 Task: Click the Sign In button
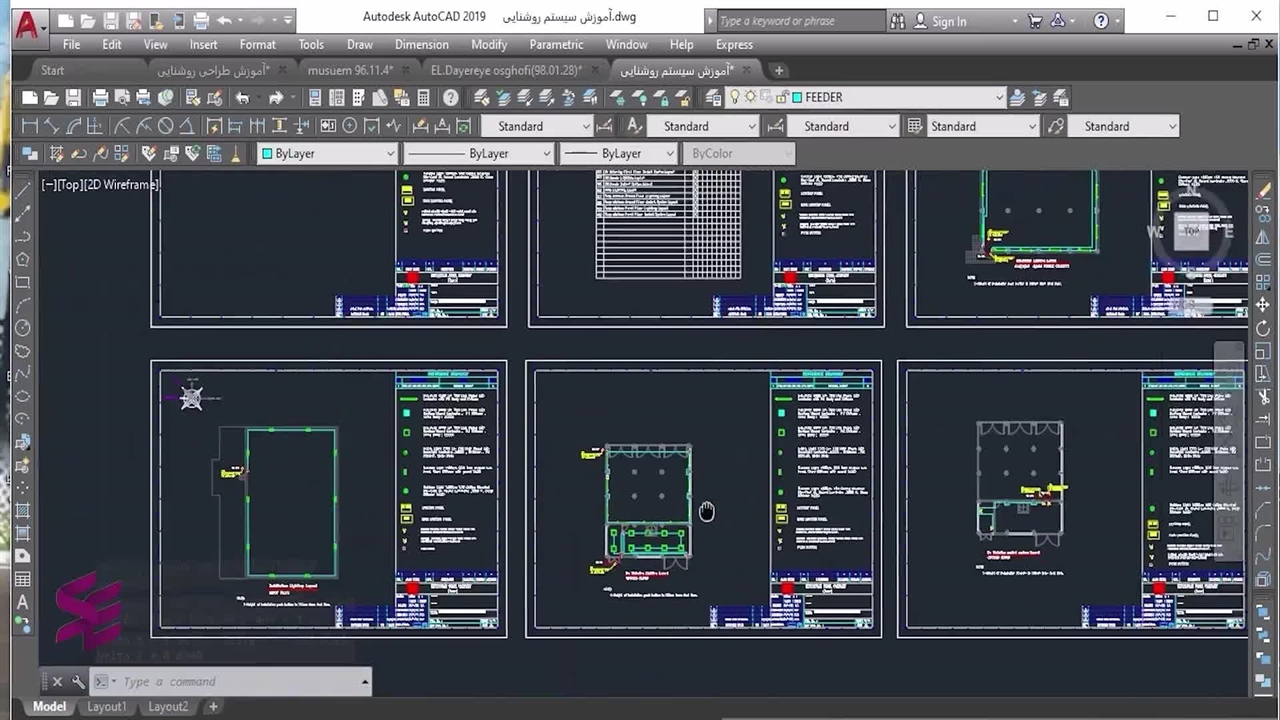948,21
